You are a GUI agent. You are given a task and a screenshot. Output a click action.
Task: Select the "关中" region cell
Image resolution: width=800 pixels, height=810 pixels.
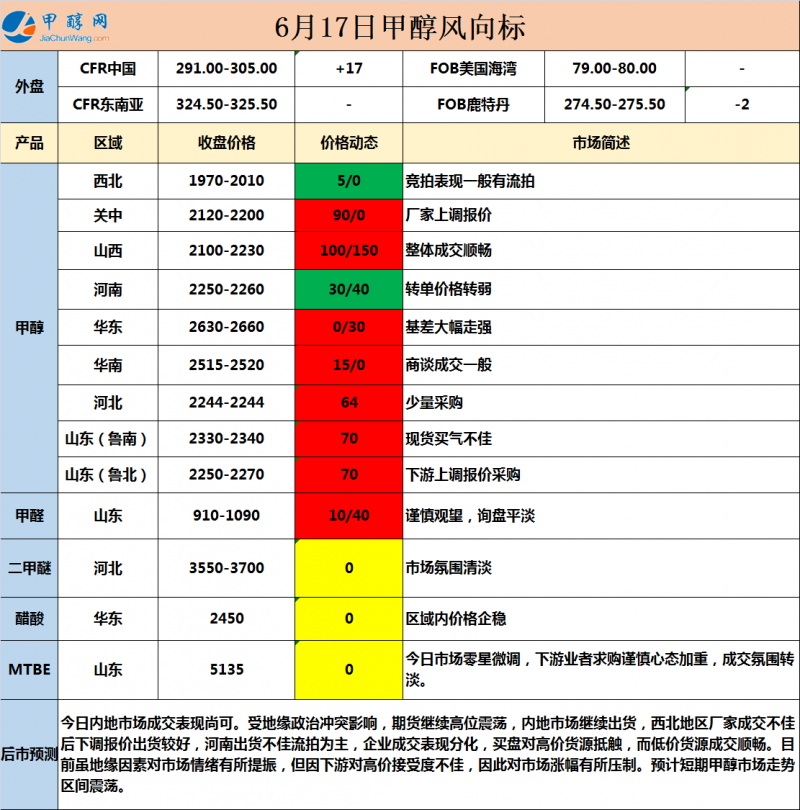108,215
